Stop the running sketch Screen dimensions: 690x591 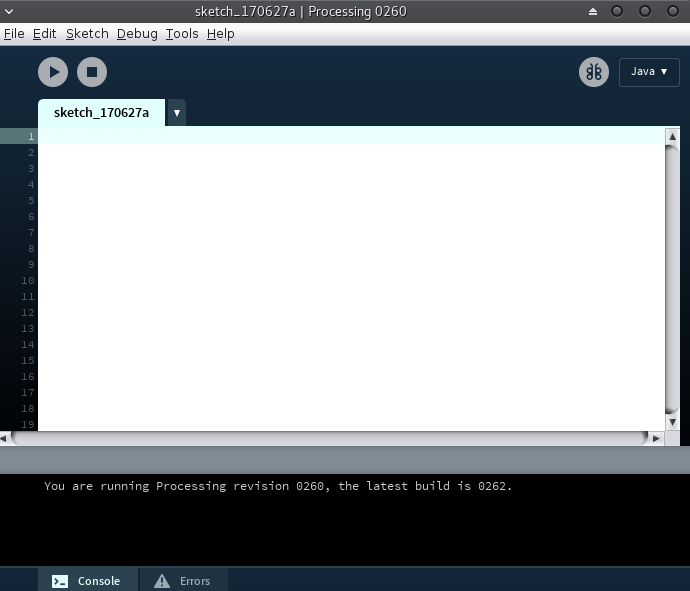click(92, 72)
